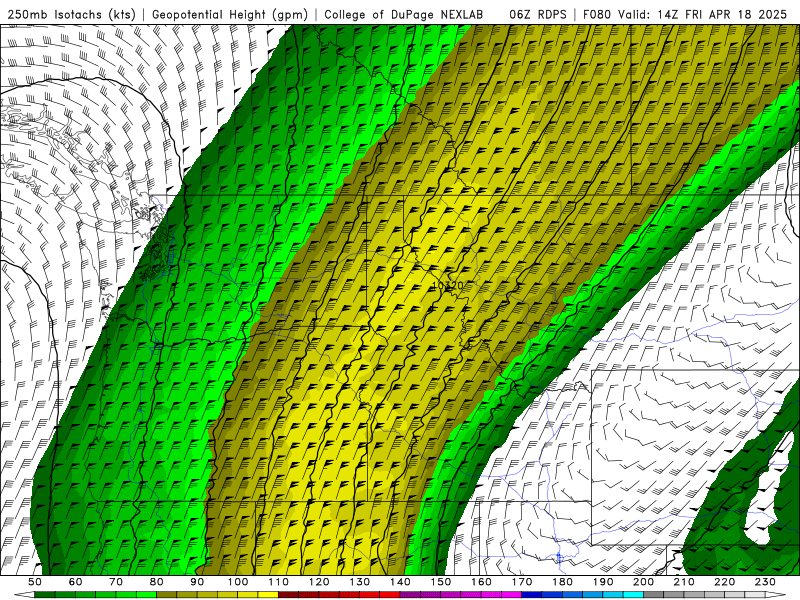Click the dark blue swatch starting at 170 kts
800x600 pixels.
pyautogui.click(x=532, y=595)
